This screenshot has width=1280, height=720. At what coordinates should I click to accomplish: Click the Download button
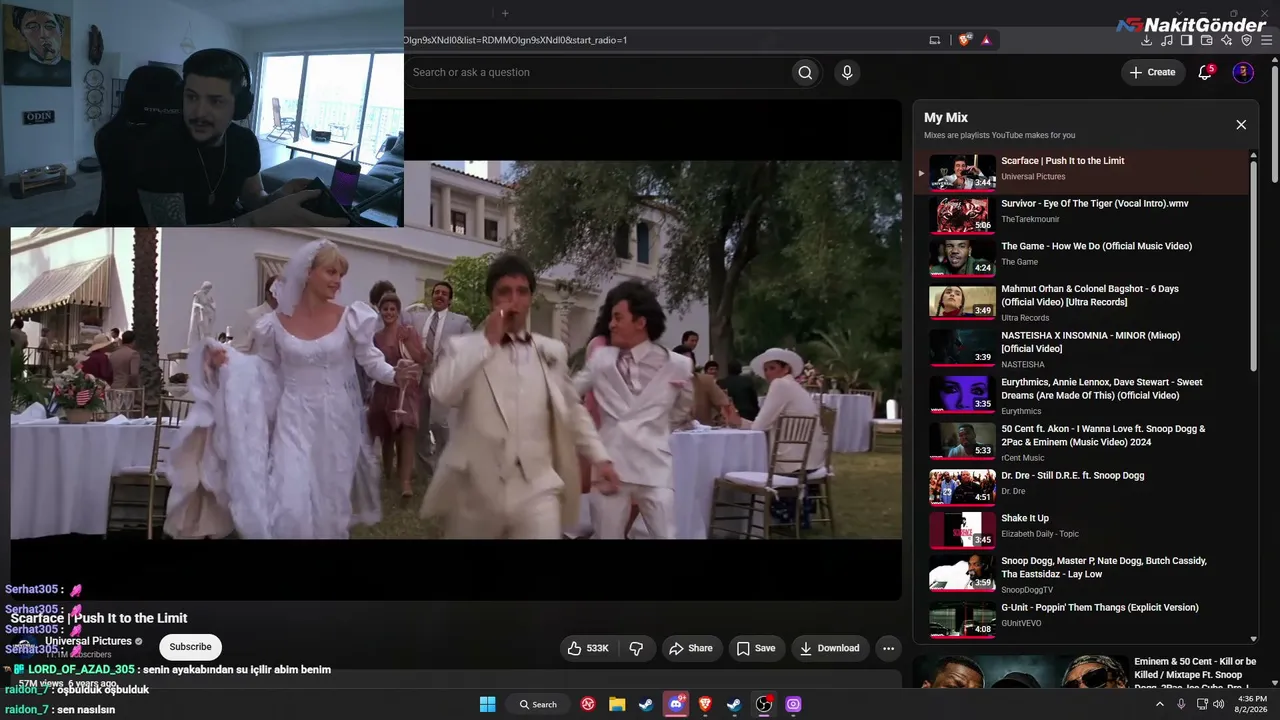829,648
